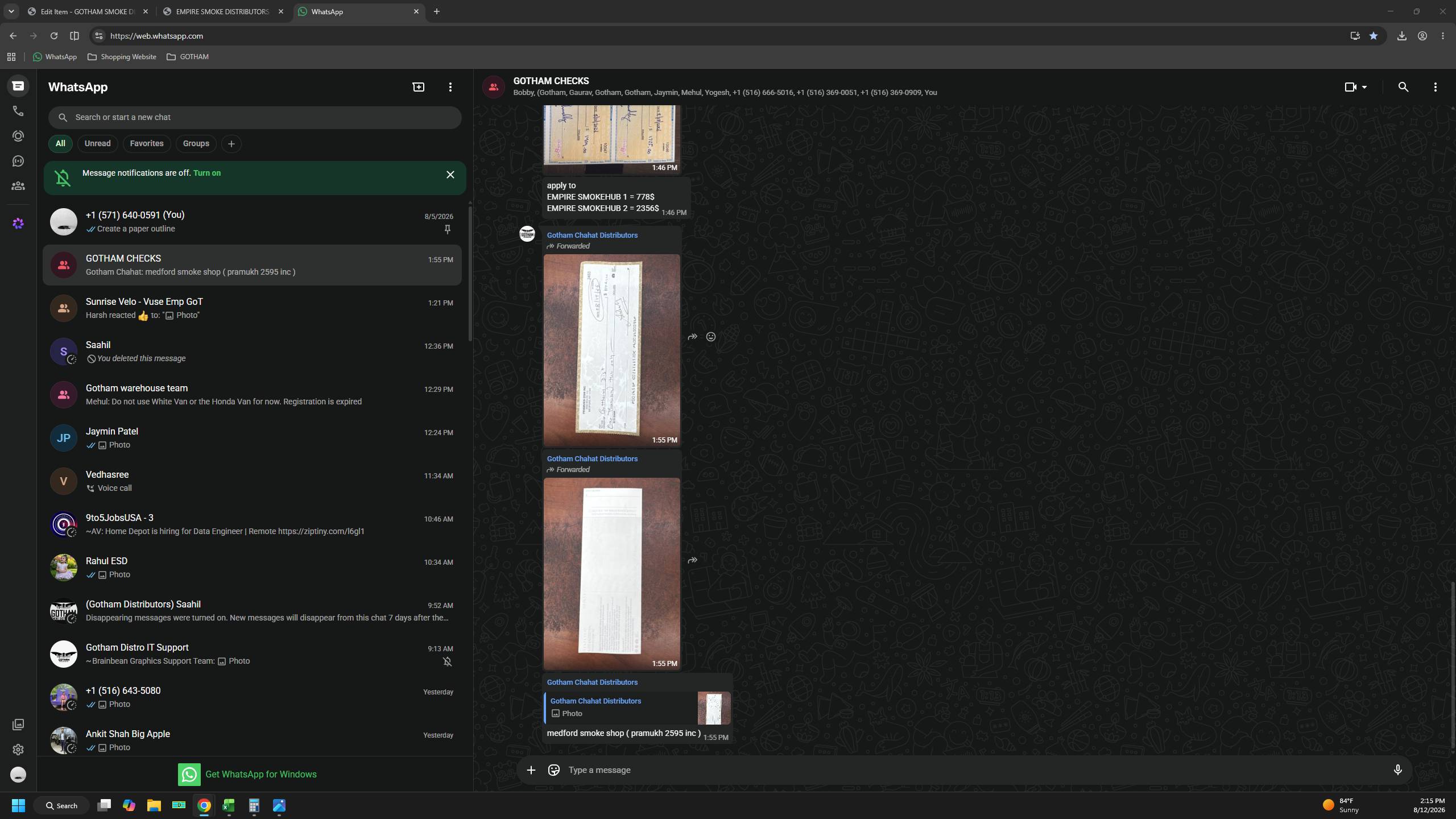Open the chat list three-dot menu
This screenshot has width=1456, height=819.
450,87
